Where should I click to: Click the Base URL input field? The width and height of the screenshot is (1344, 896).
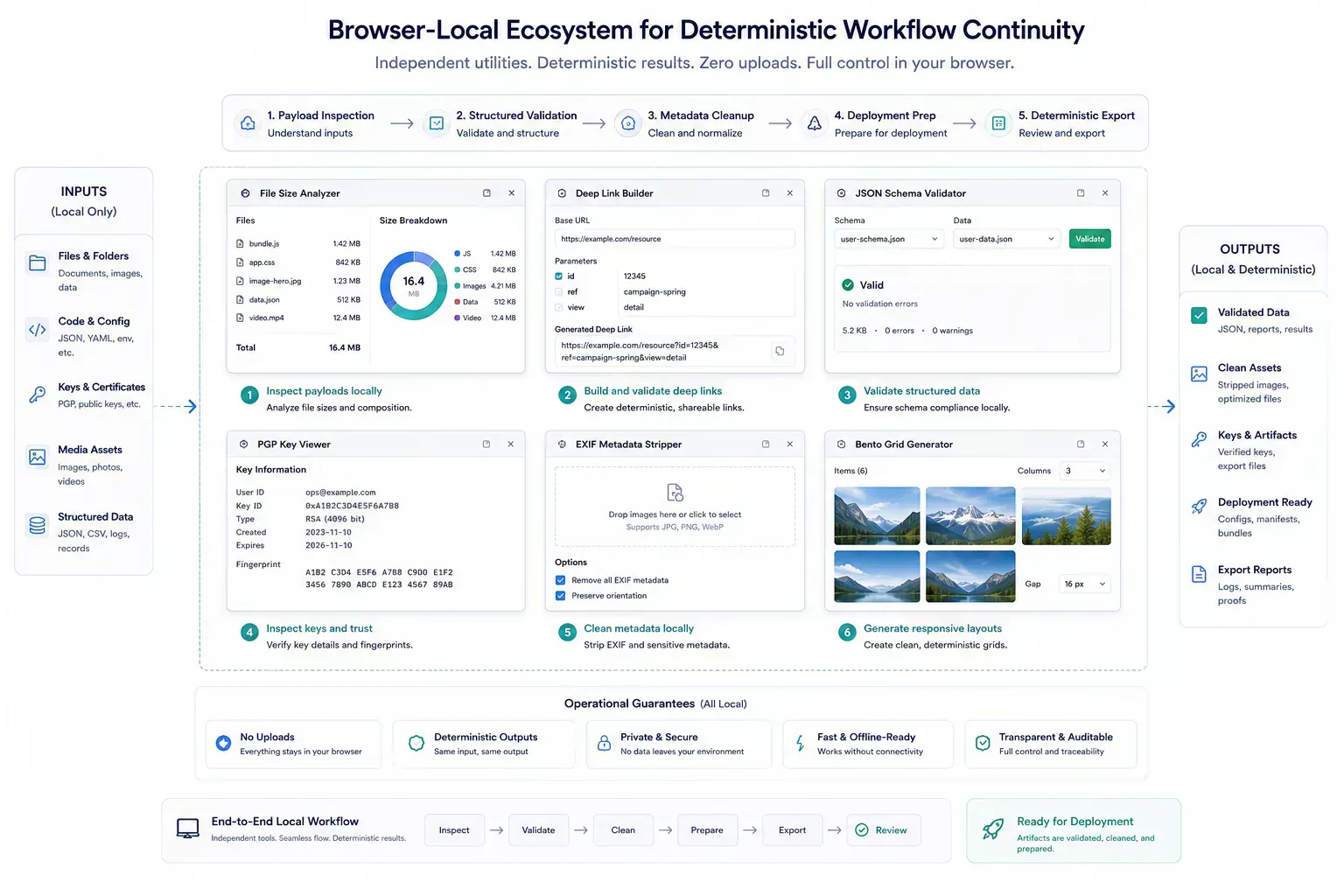point(675,239)
